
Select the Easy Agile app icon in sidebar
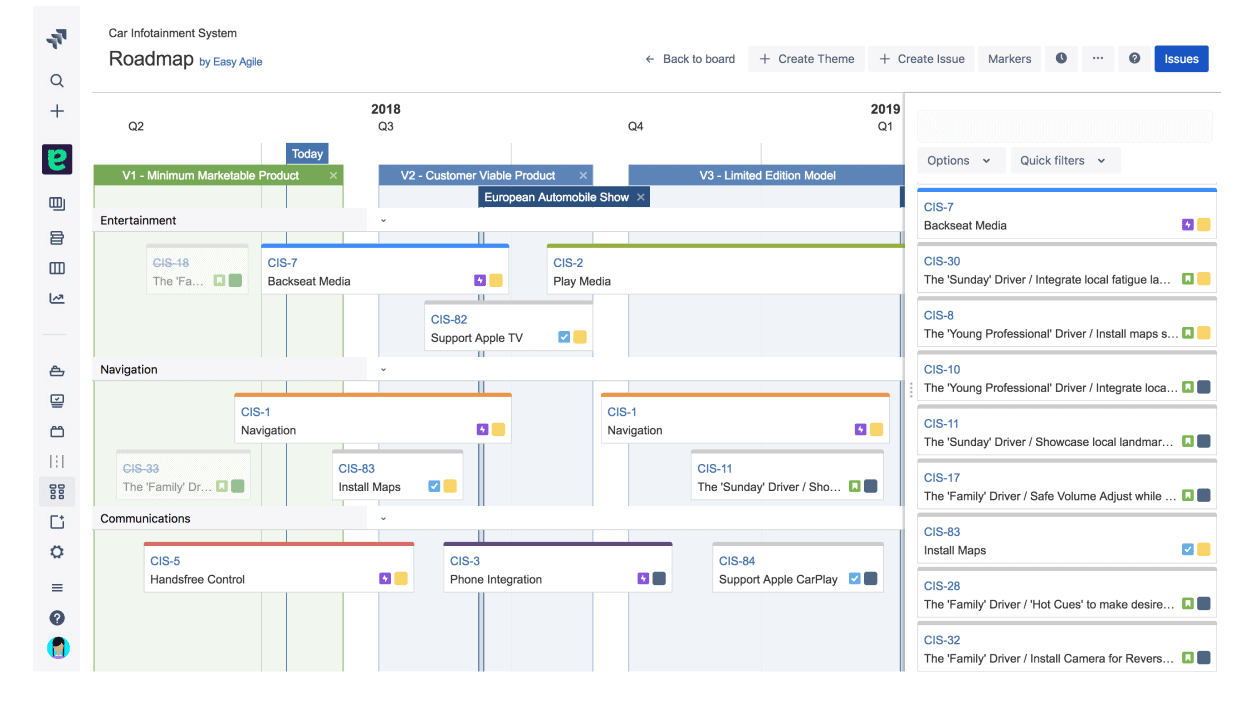(x=57, y=158)
